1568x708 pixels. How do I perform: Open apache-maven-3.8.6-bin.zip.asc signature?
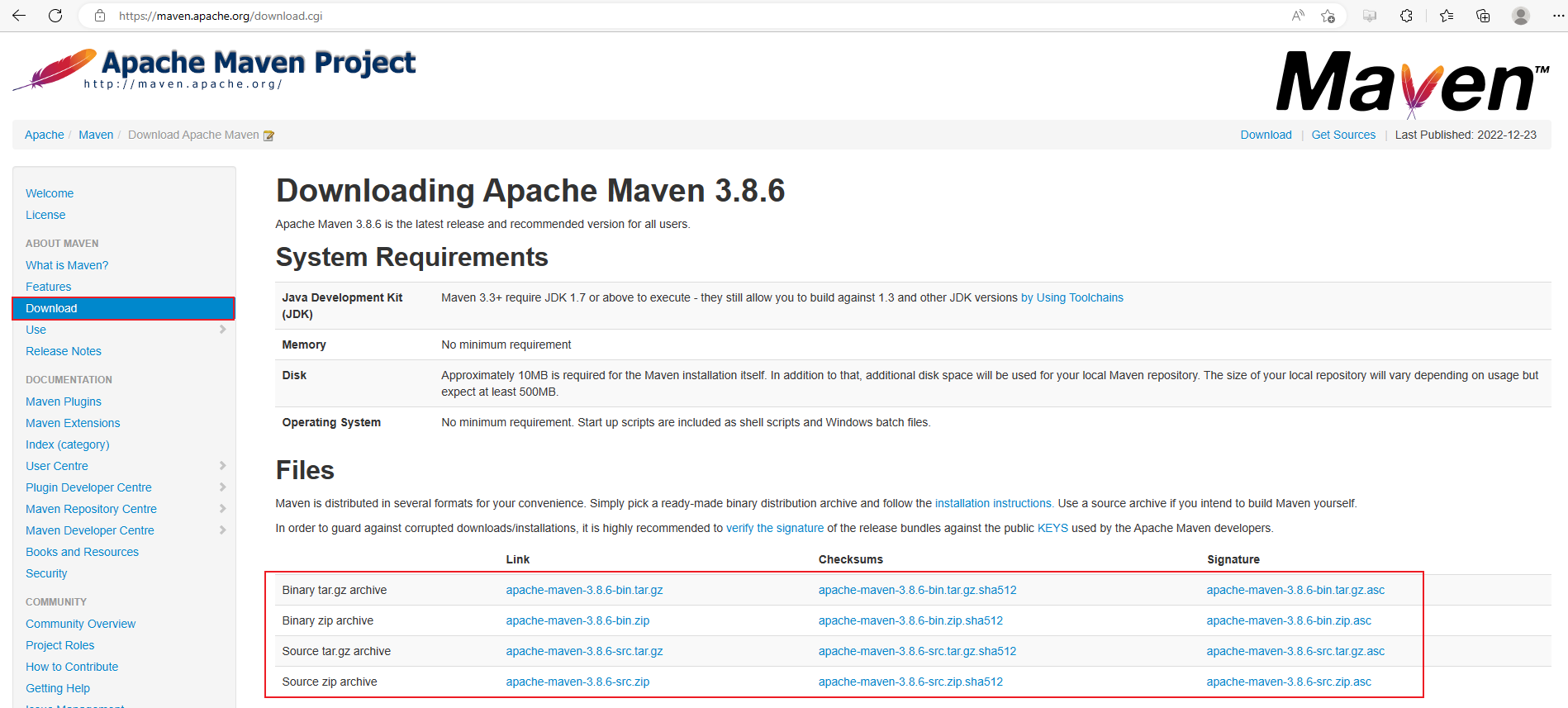pyautogui.click(x=1289, y=620)
